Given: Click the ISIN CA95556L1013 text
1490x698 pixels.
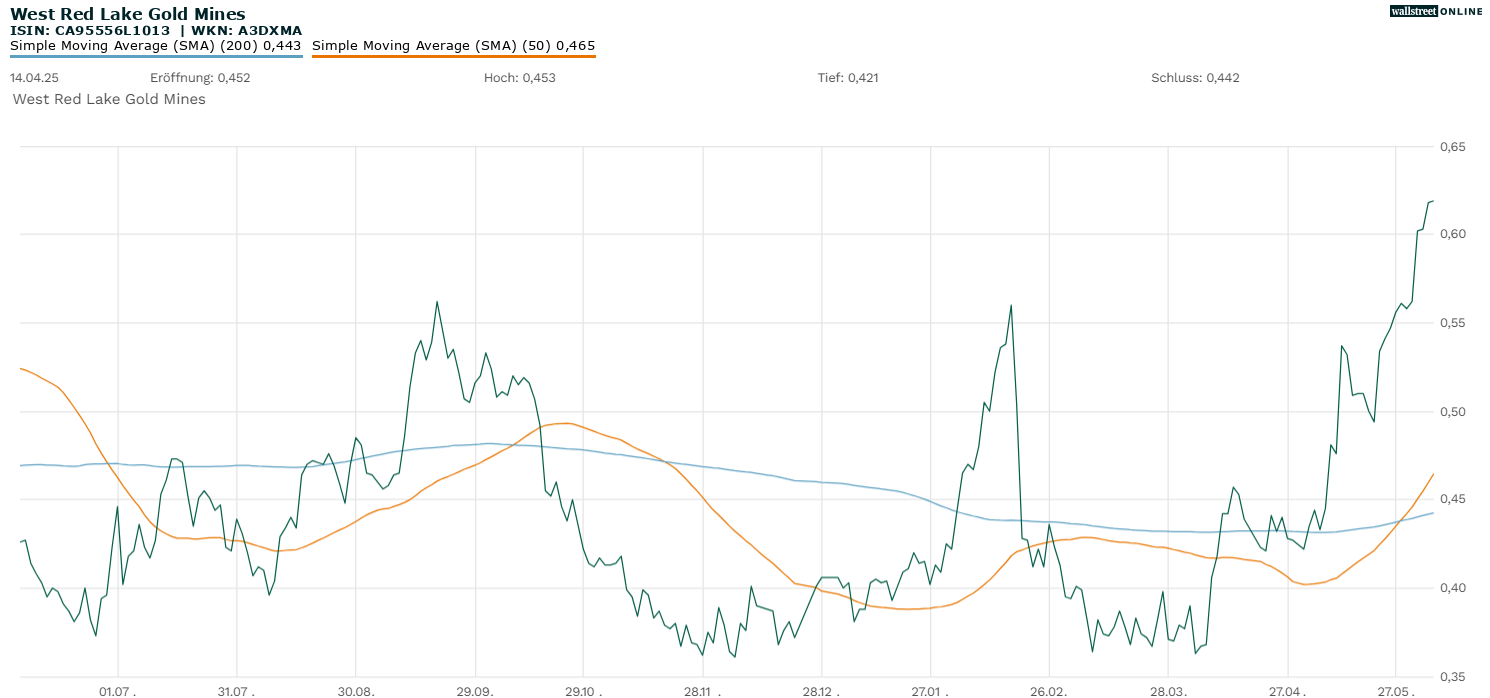Looking at the screenshot, I should (x=89, y=31).
